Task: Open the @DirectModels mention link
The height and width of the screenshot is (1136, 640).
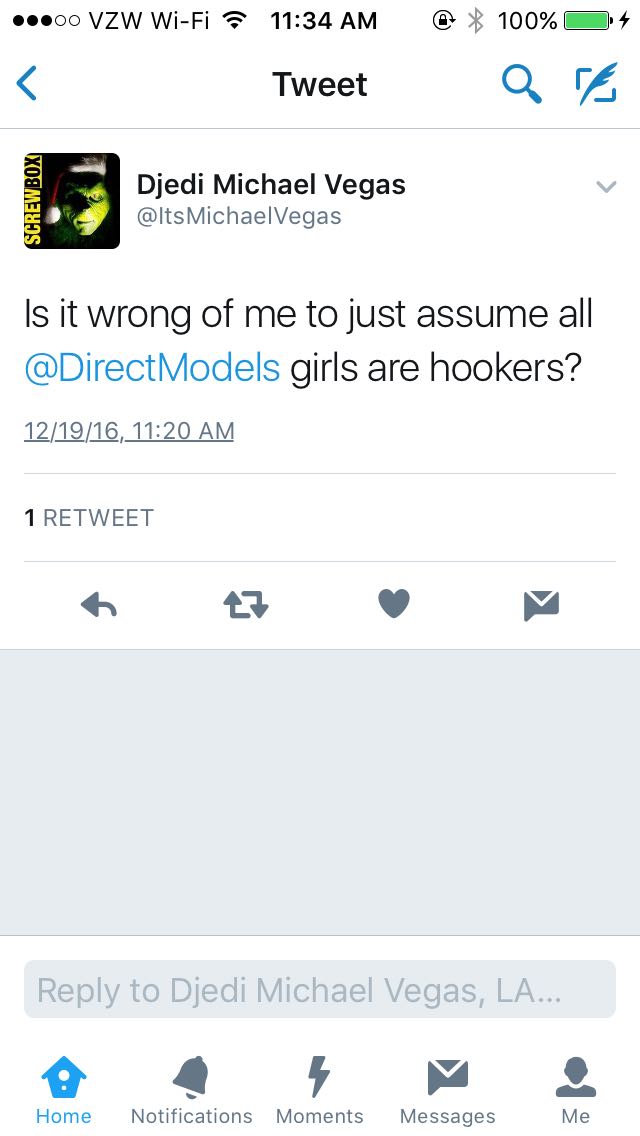Action: tap(152, 367)
